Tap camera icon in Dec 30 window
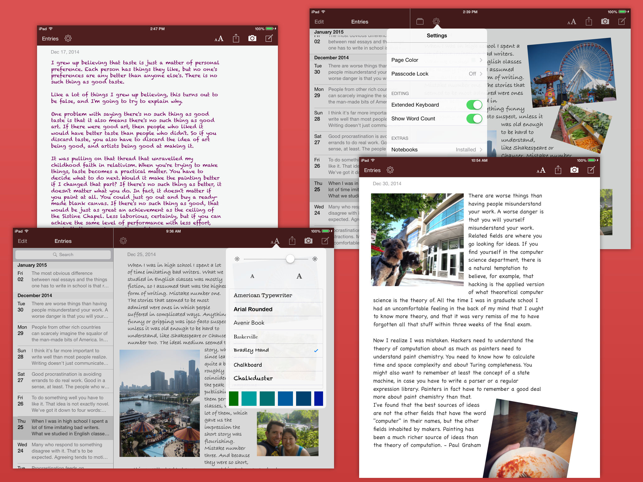This screenshot has width=643, height=482. [x=575, y=169]
